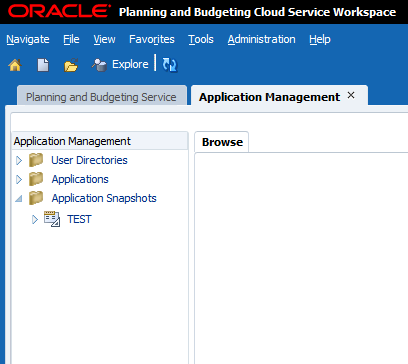Image resolution: width=408 pixels, height=364 pixels.
Task: Select the TEST tree item label
Action: (x=79, y=219)
